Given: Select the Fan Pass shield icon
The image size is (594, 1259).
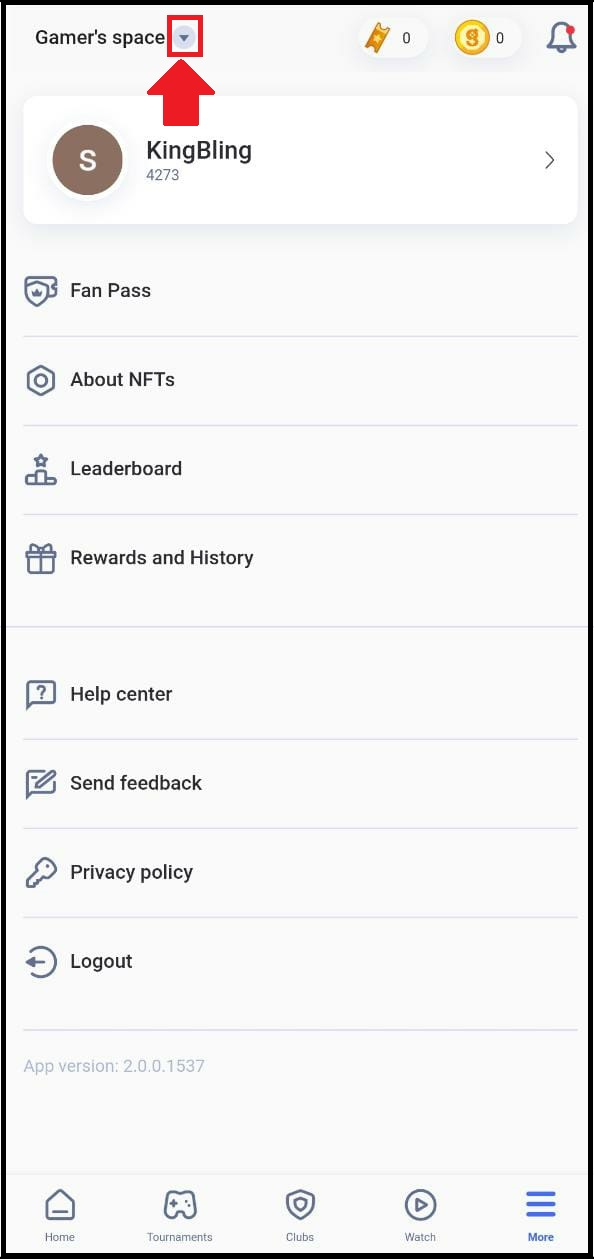Looking at the screenshot, I should click(41, 291).
